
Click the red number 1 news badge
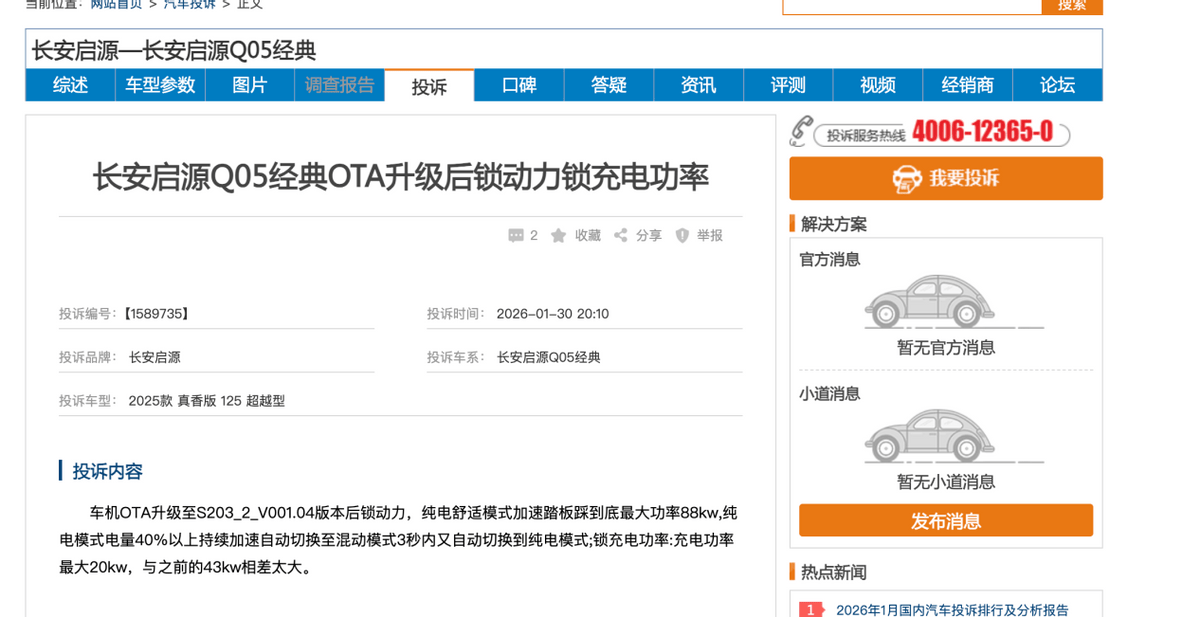pyautogui.click(x=811, y=609)
